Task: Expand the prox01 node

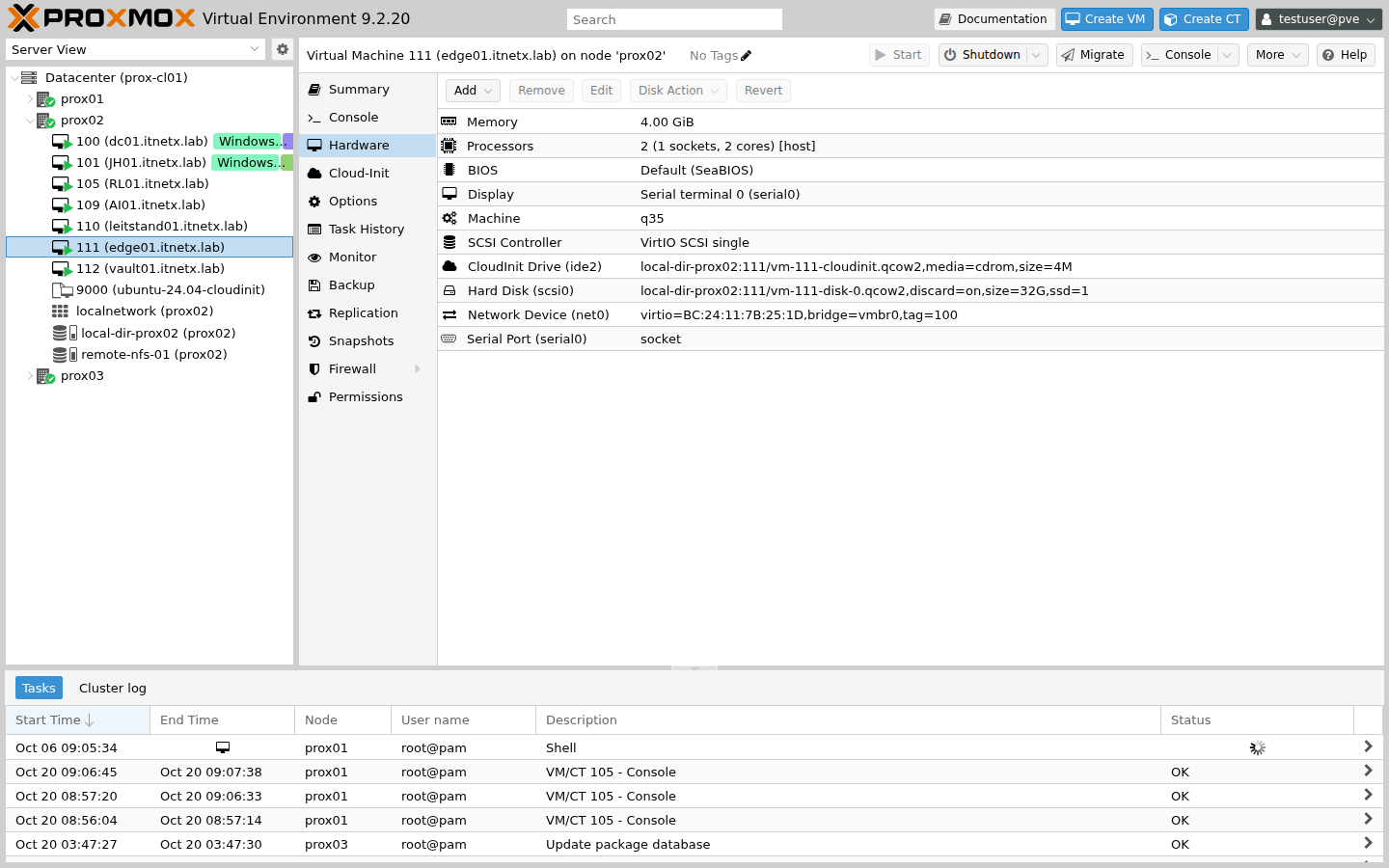Action: point(30,98)
